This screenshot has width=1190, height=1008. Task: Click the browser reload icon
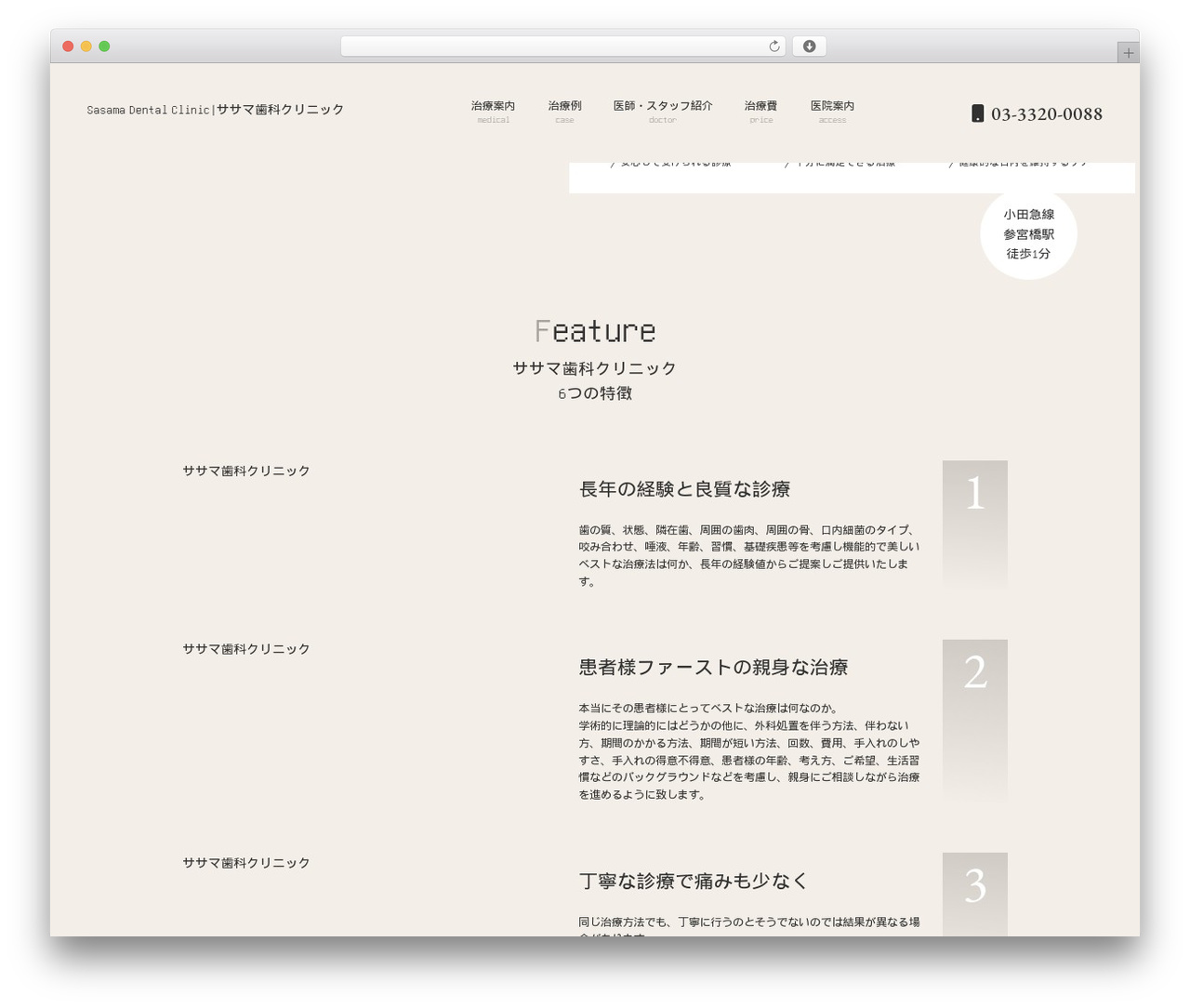(x=773, y=46)
